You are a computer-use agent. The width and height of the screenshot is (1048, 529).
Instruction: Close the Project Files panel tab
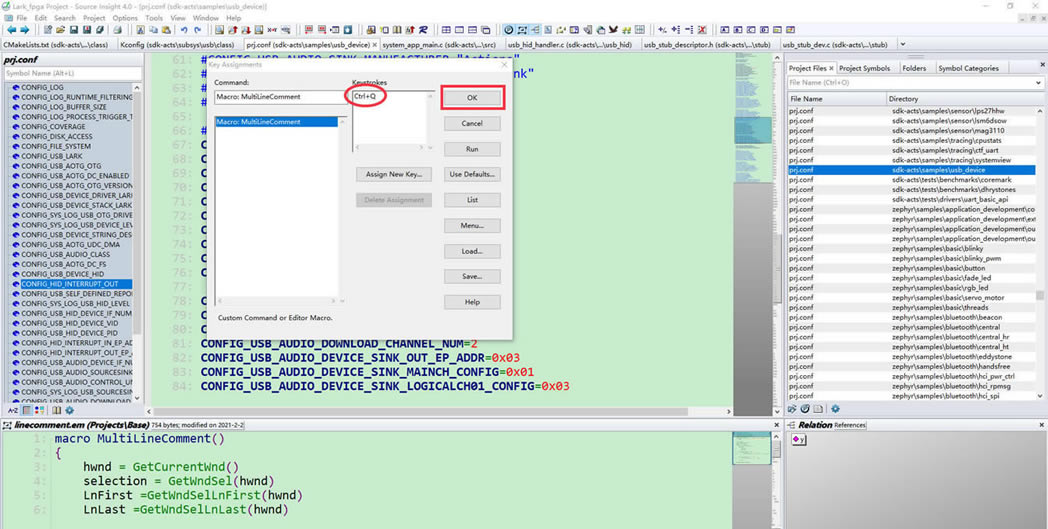point(831,68)
